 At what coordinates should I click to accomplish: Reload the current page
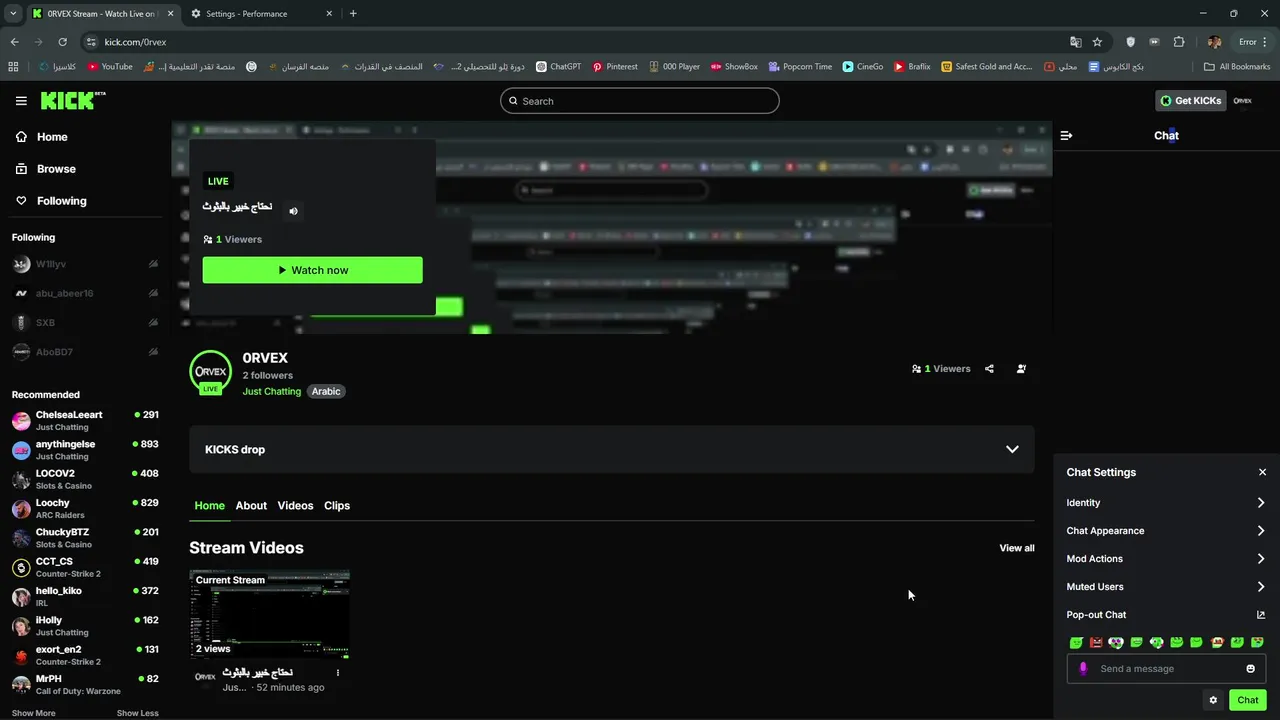pyautogui.click(x=62, y=42)
